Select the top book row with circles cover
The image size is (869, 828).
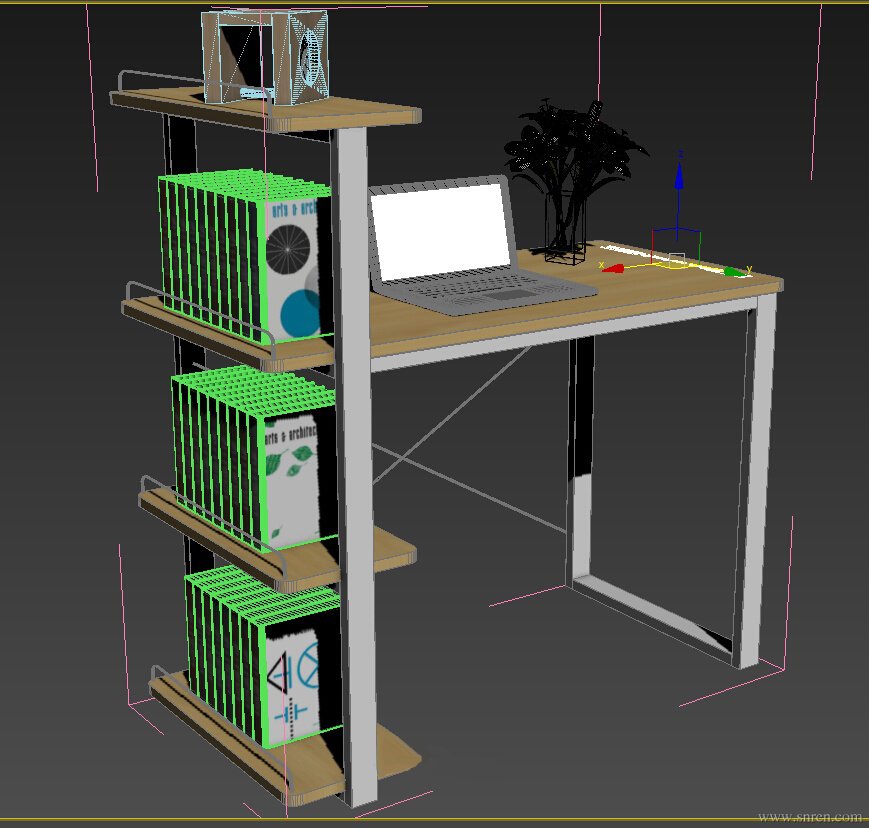pos(244,256)
